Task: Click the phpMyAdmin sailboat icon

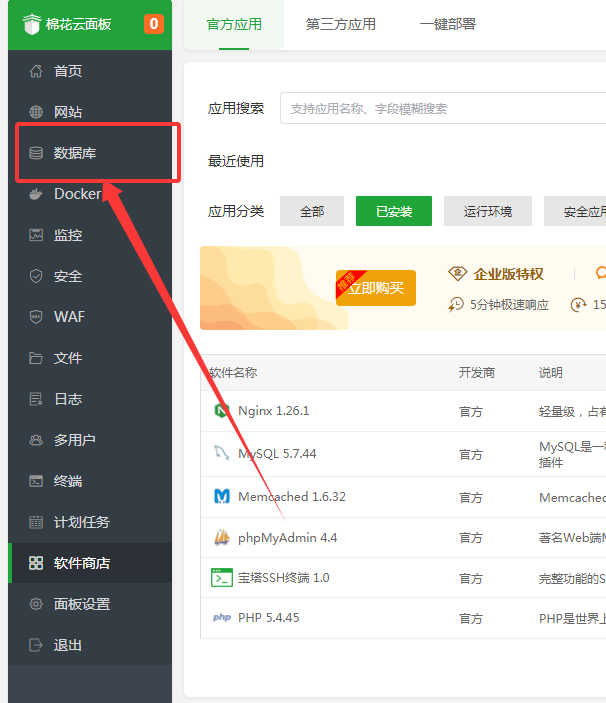Action: tap(221, 537)
